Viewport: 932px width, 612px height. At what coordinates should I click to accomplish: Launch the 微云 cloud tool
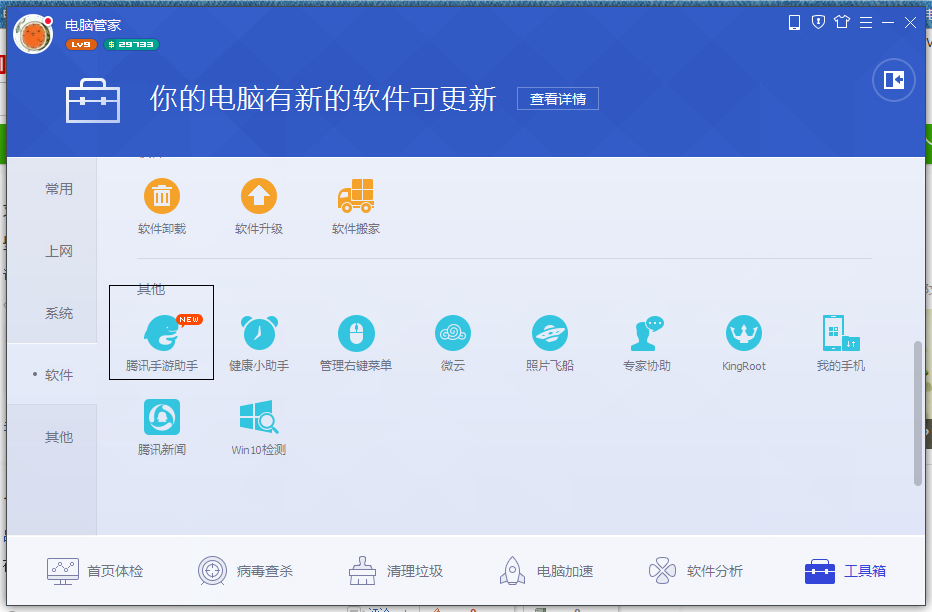point(452,343)
